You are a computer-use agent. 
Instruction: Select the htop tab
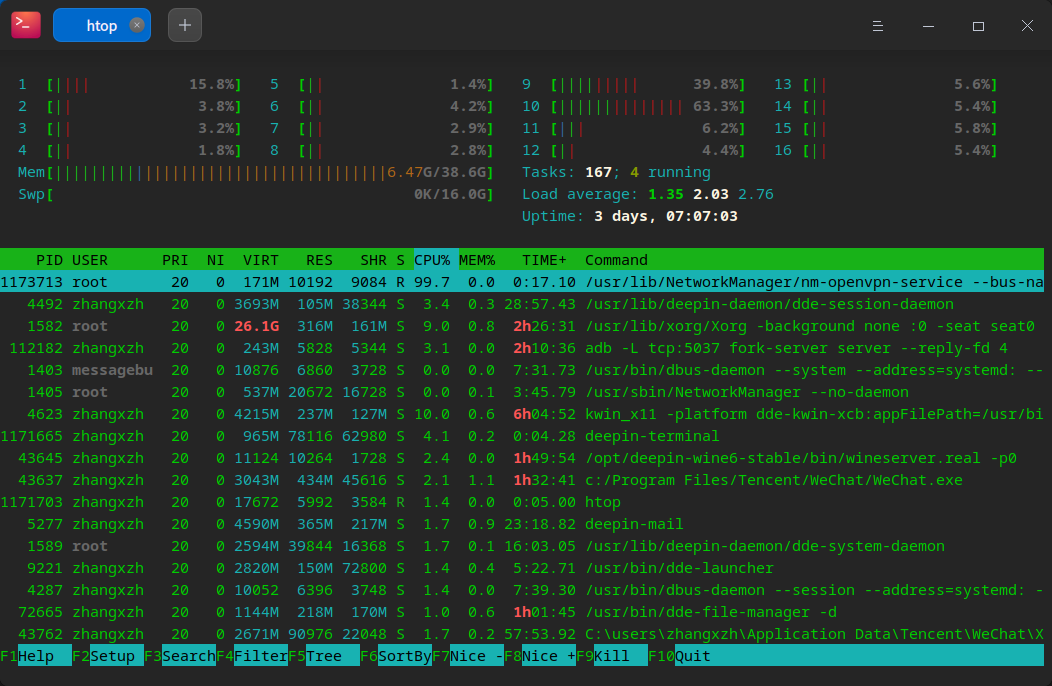101,26
